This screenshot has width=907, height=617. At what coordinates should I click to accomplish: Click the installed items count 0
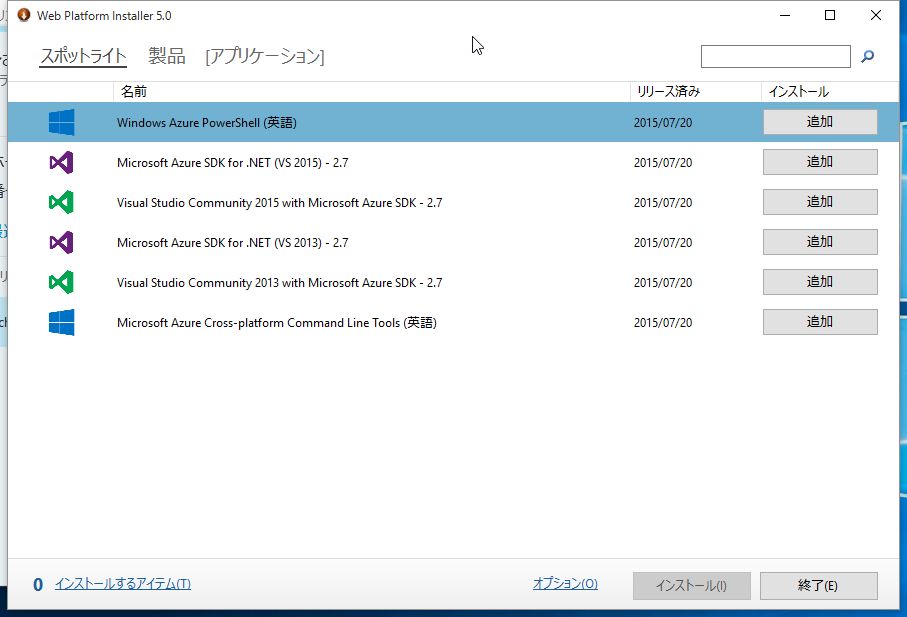pyautogui.click(x=38, y=585)
